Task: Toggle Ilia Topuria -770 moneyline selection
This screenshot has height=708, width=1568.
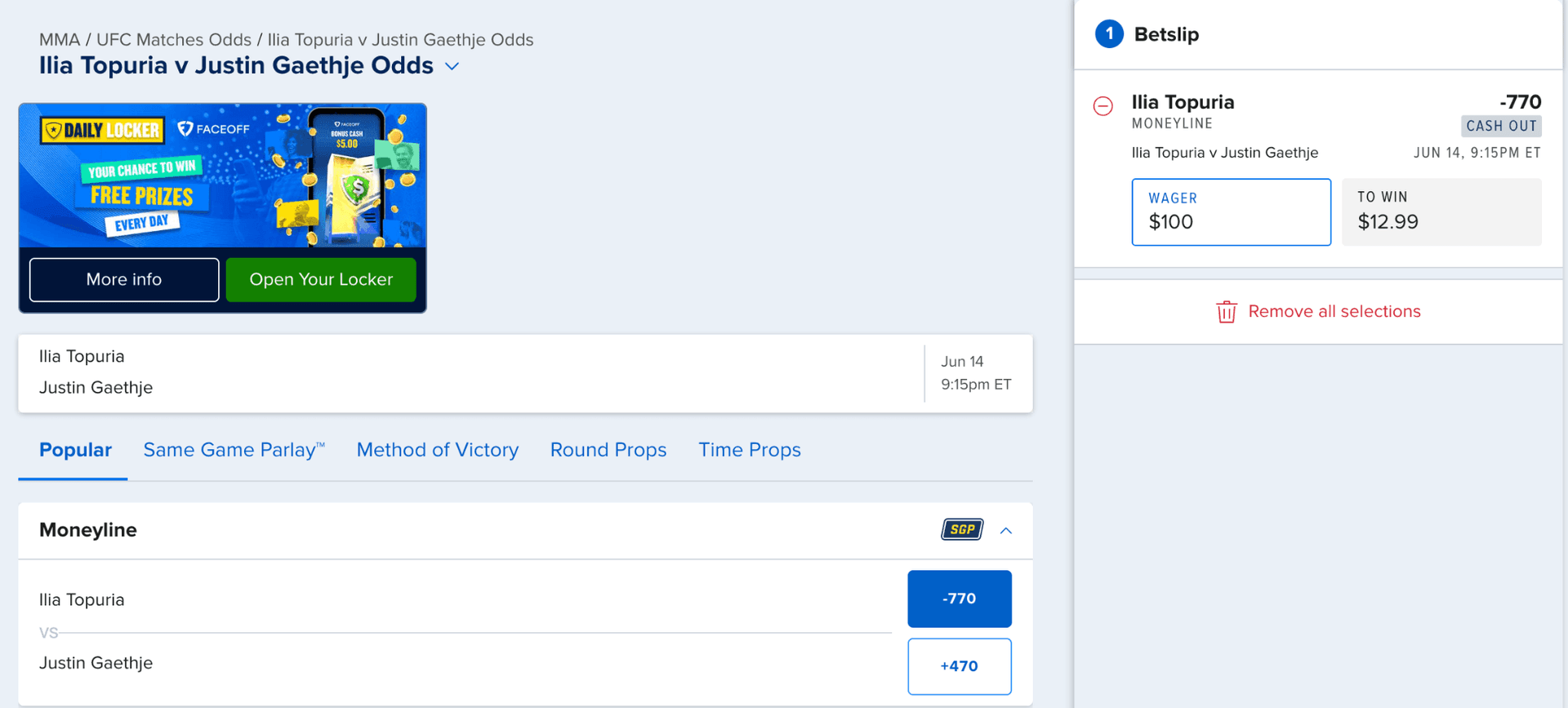Action: [x=959, y=599]
